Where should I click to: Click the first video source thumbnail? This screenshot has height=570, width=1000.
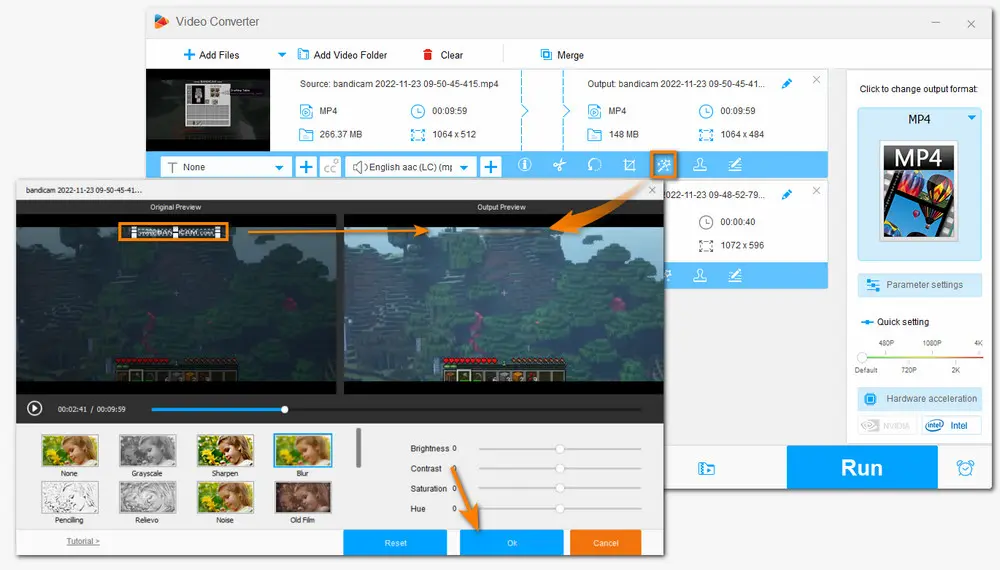pyautogui.click(x=208, y=110)
